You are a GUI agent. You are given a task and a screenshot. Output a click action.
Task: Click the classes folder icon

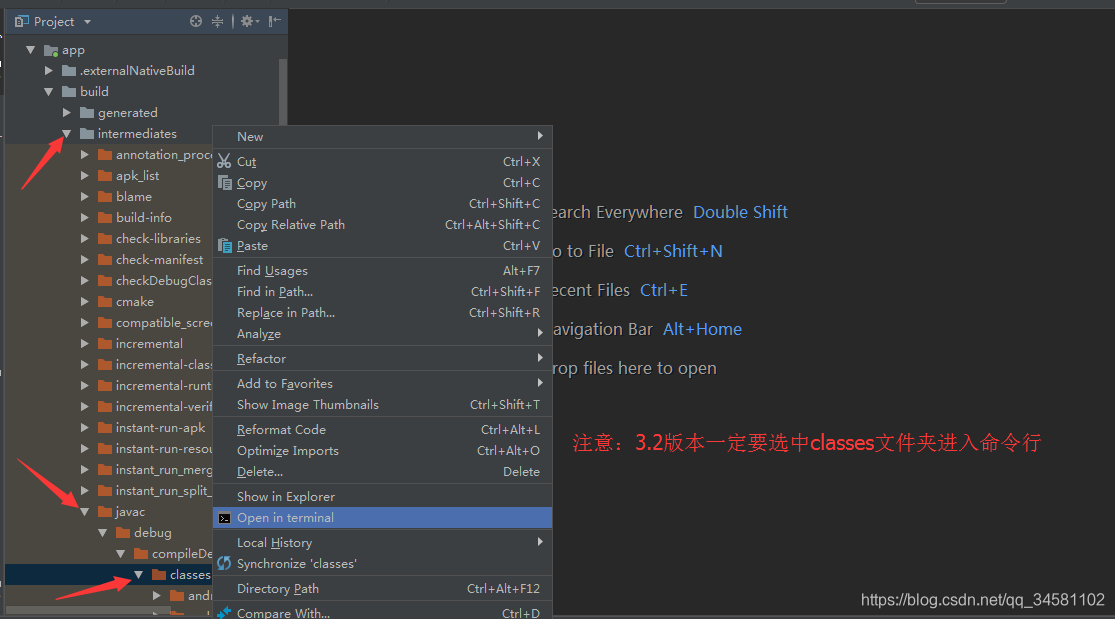click(x=159, y=574)
